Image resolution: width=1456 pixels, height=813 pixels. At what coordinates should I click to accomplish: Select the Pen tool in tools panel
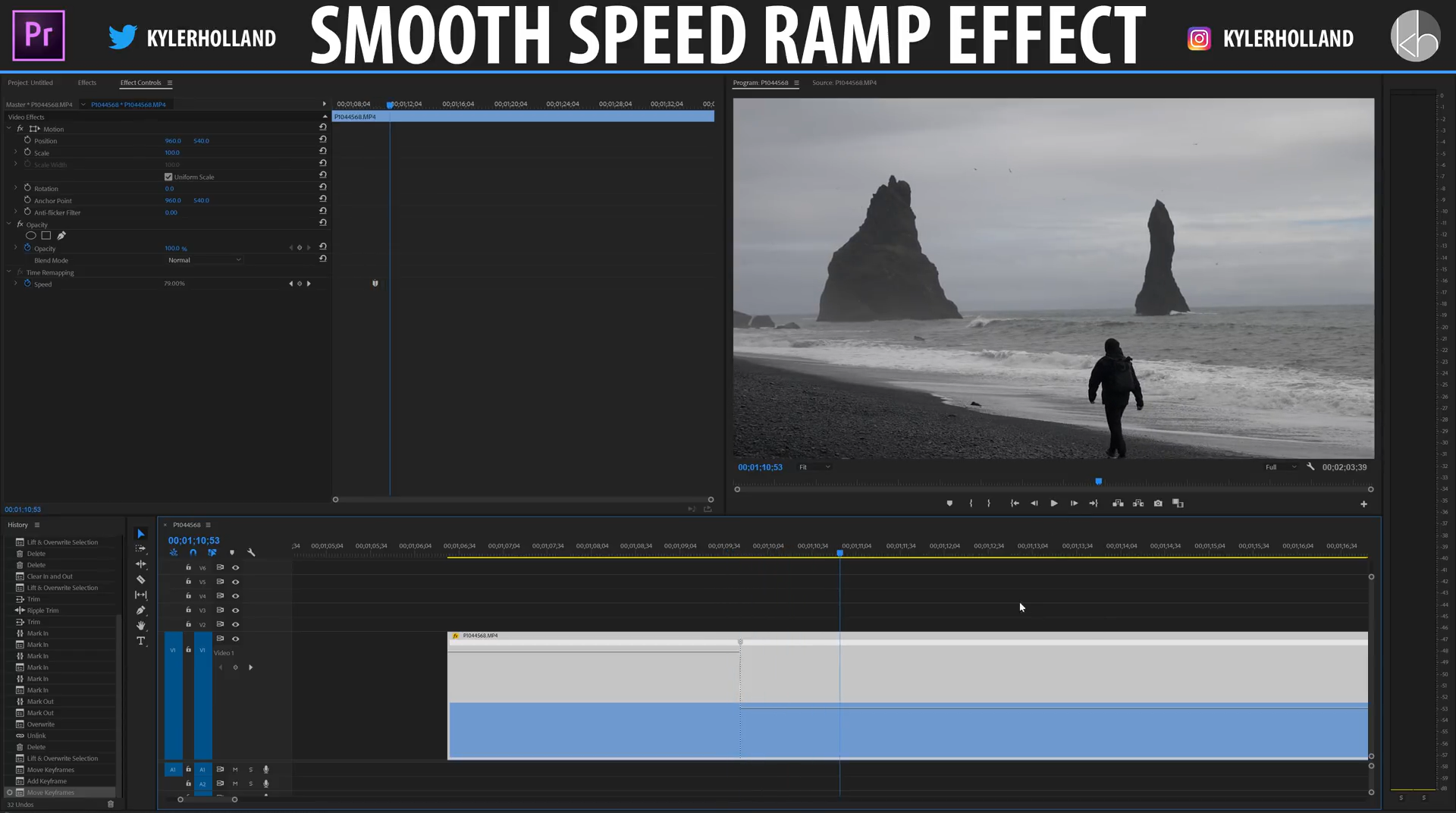pos(140,610)
